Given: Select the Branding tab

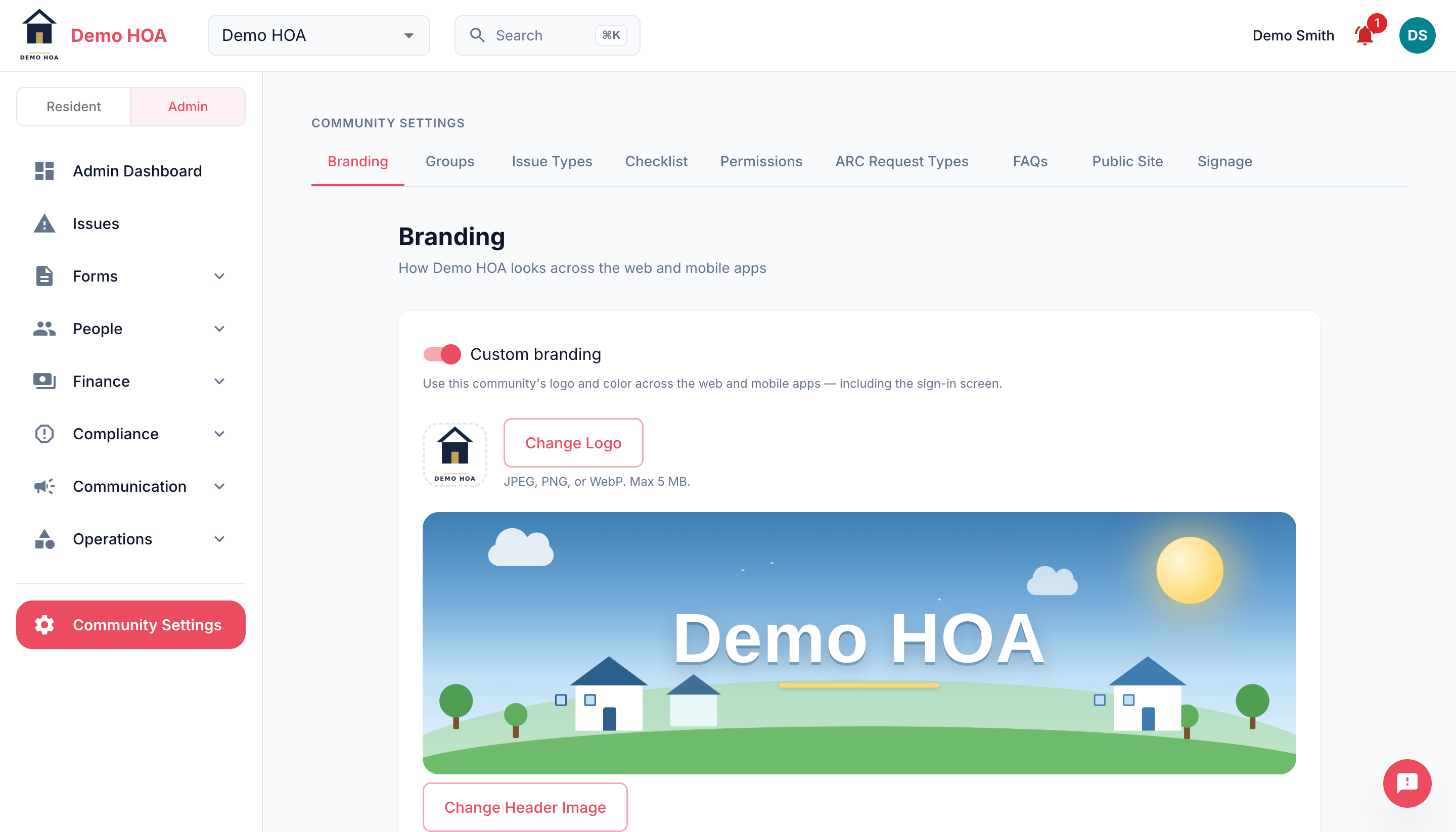Looking at the screenshot, I should tap(358, 161).
